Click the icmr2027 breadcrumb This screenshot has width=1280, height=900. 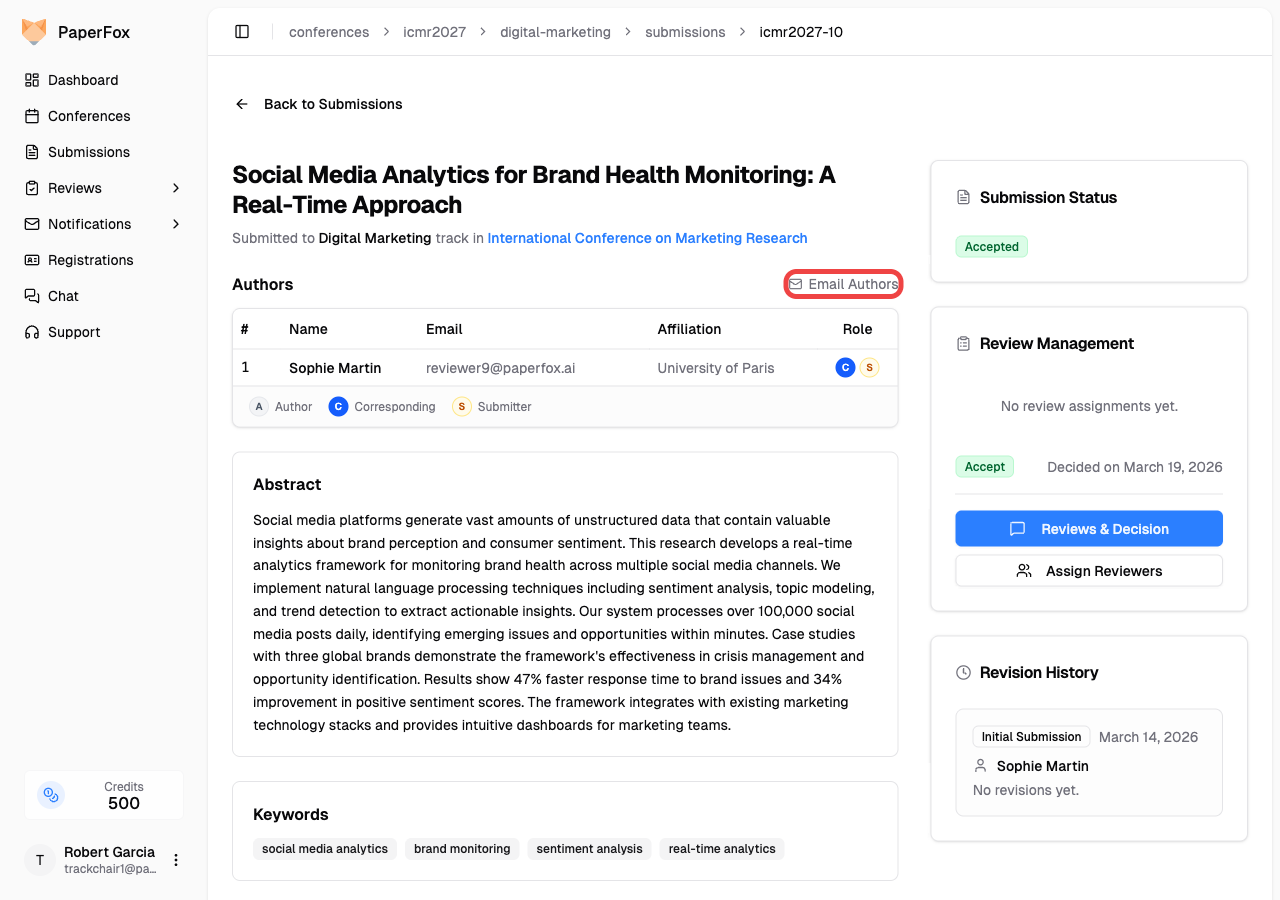pyautogui.click(x=434, y=32)
